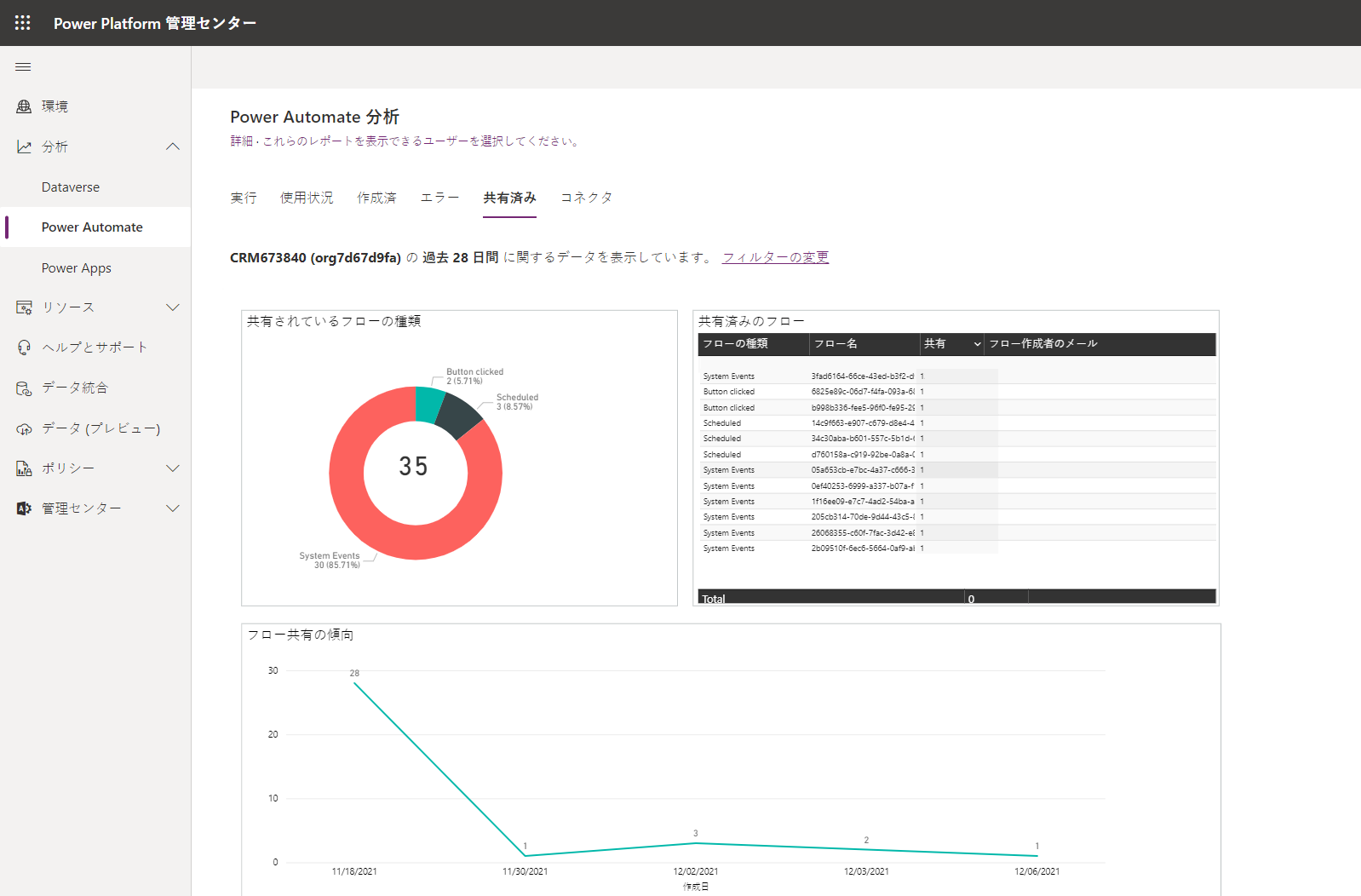Switch to the エラー tab
The image size is (1361, 896).
(439, 198)
